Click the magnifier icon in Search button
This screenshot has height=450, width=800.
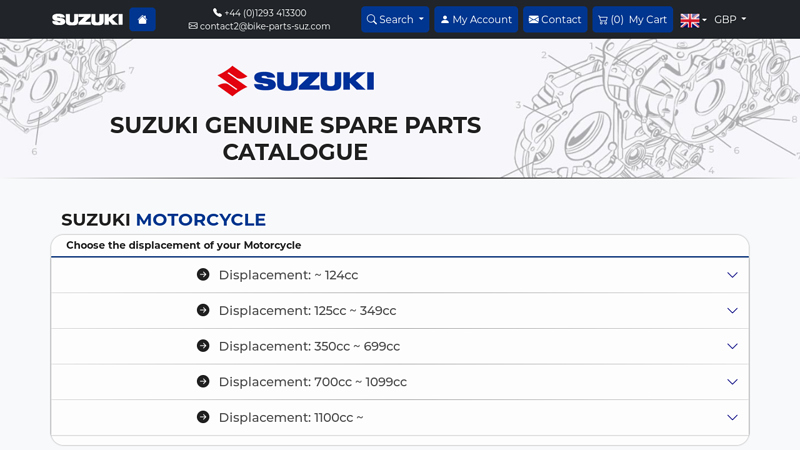coord(371,19)
